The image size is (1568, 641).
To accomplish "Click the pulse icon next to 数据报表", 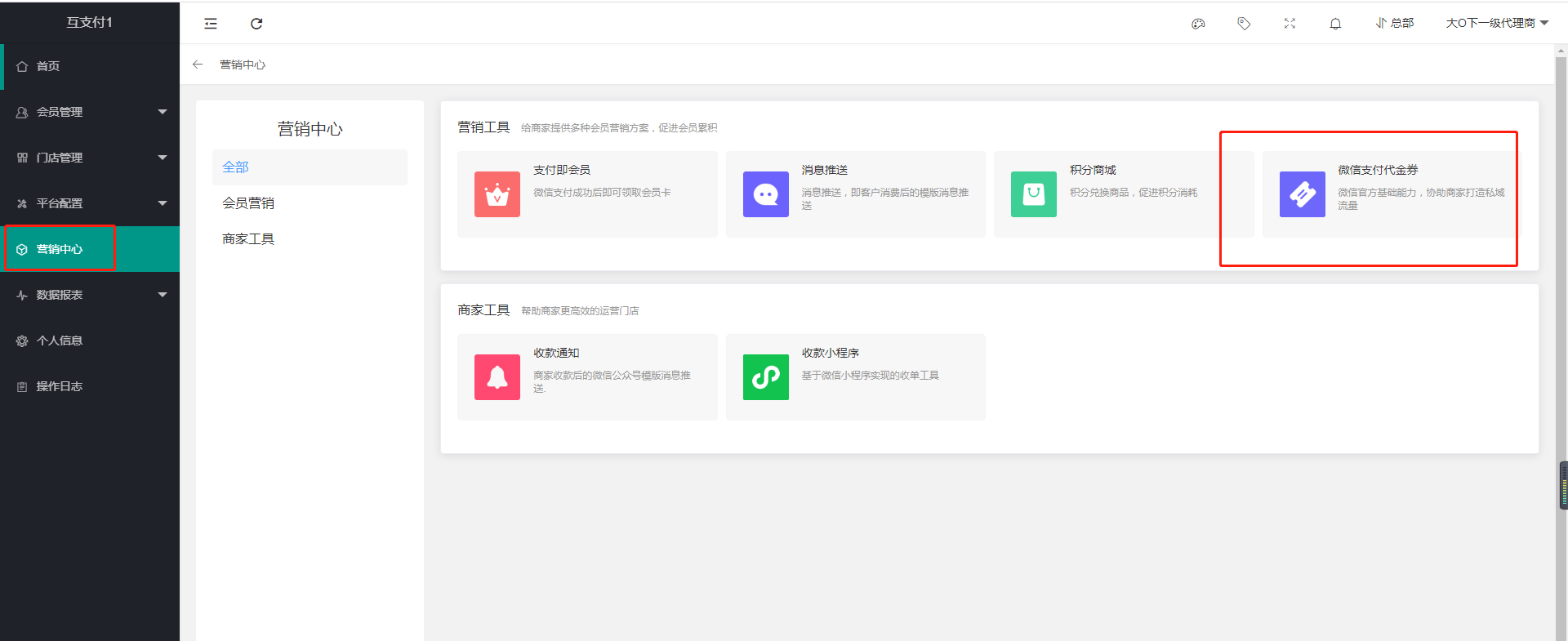I will click(x=22, y=295).
